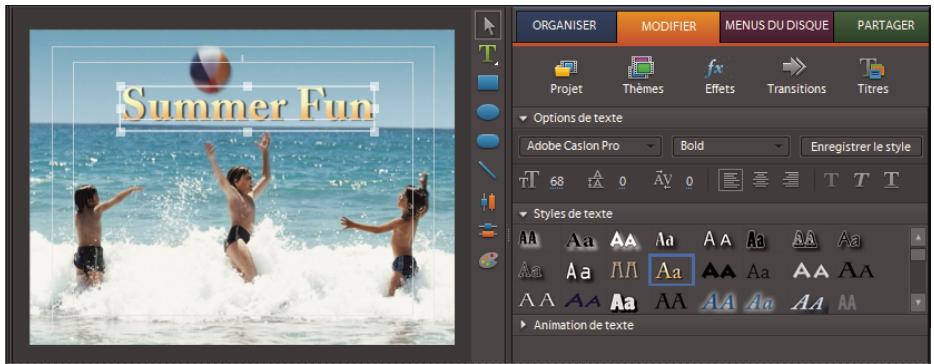The width and height of the screenshot is (934, 364).
Task: Center the title horizontally with the orange icon
Action: [488, 232]
